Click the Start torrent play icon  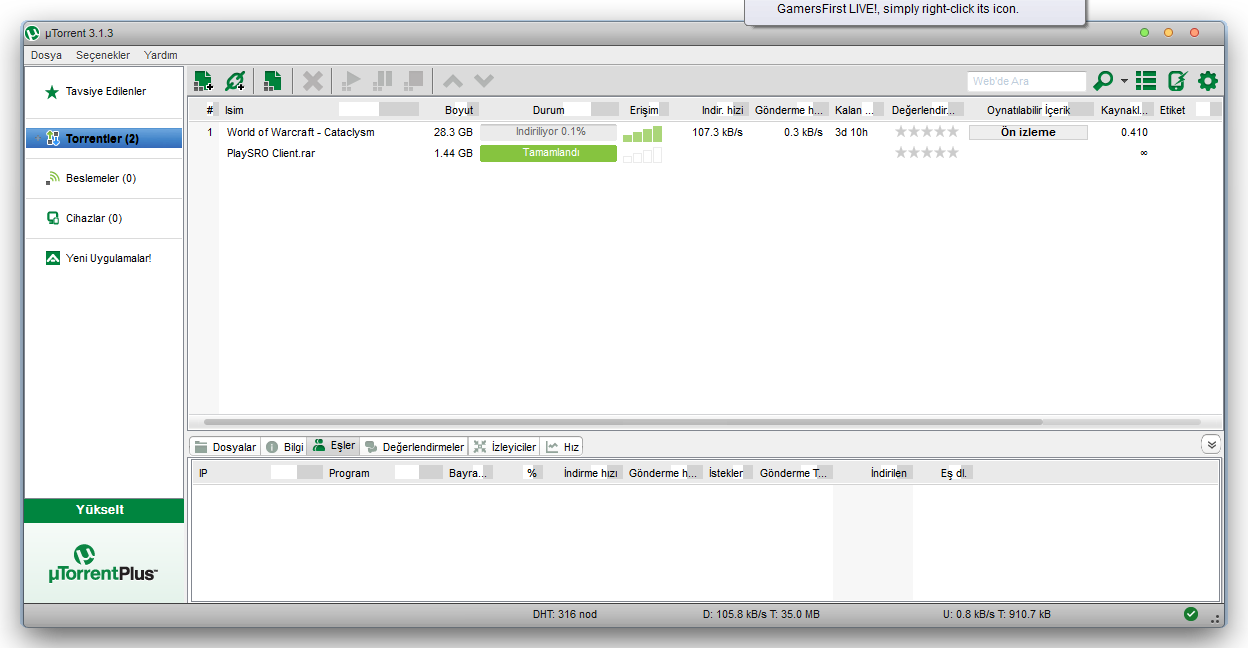[x=351, y=81]
